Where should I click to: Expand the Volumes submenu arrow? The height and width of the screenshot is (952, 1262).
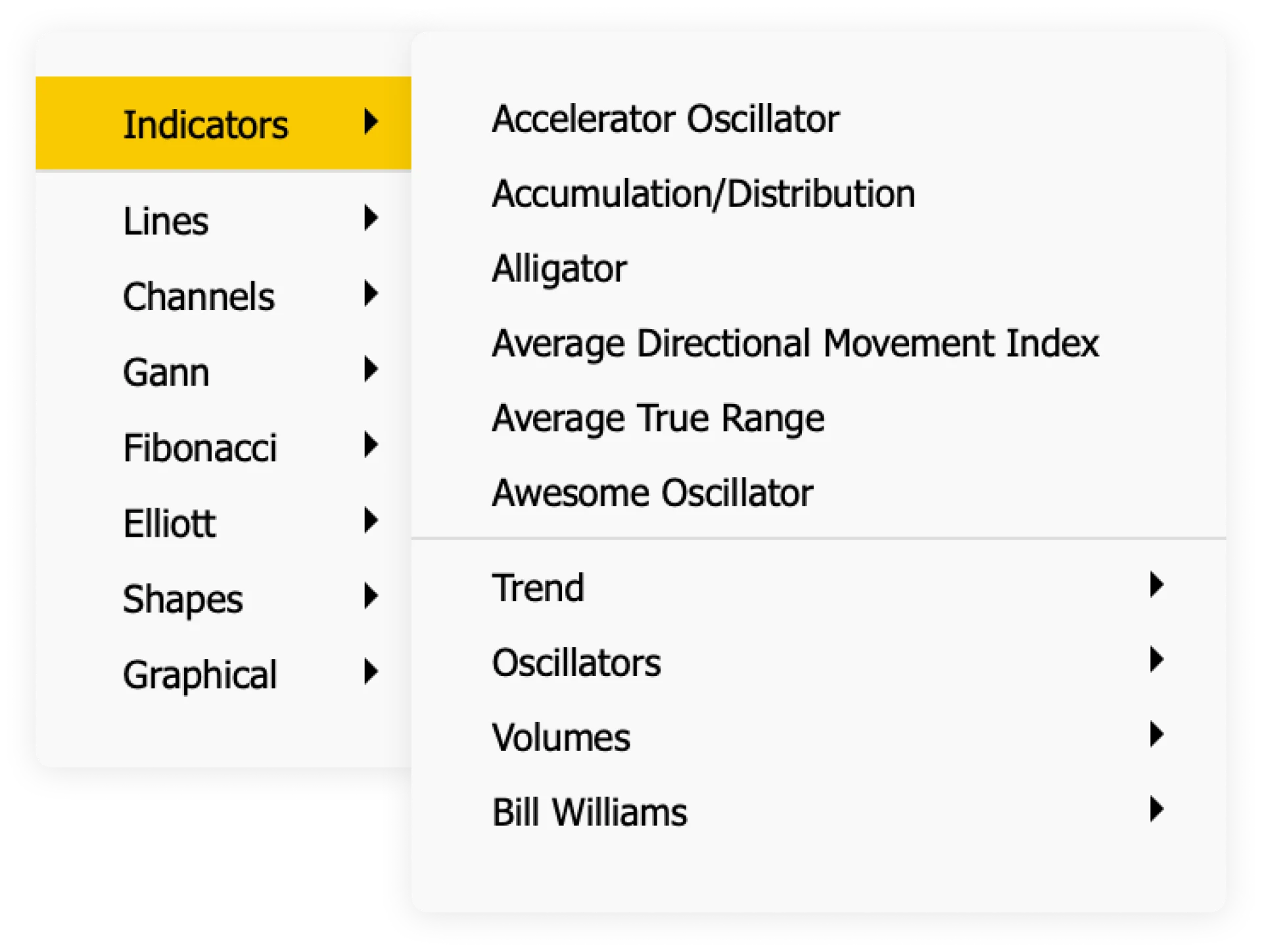click(1156, 735)
